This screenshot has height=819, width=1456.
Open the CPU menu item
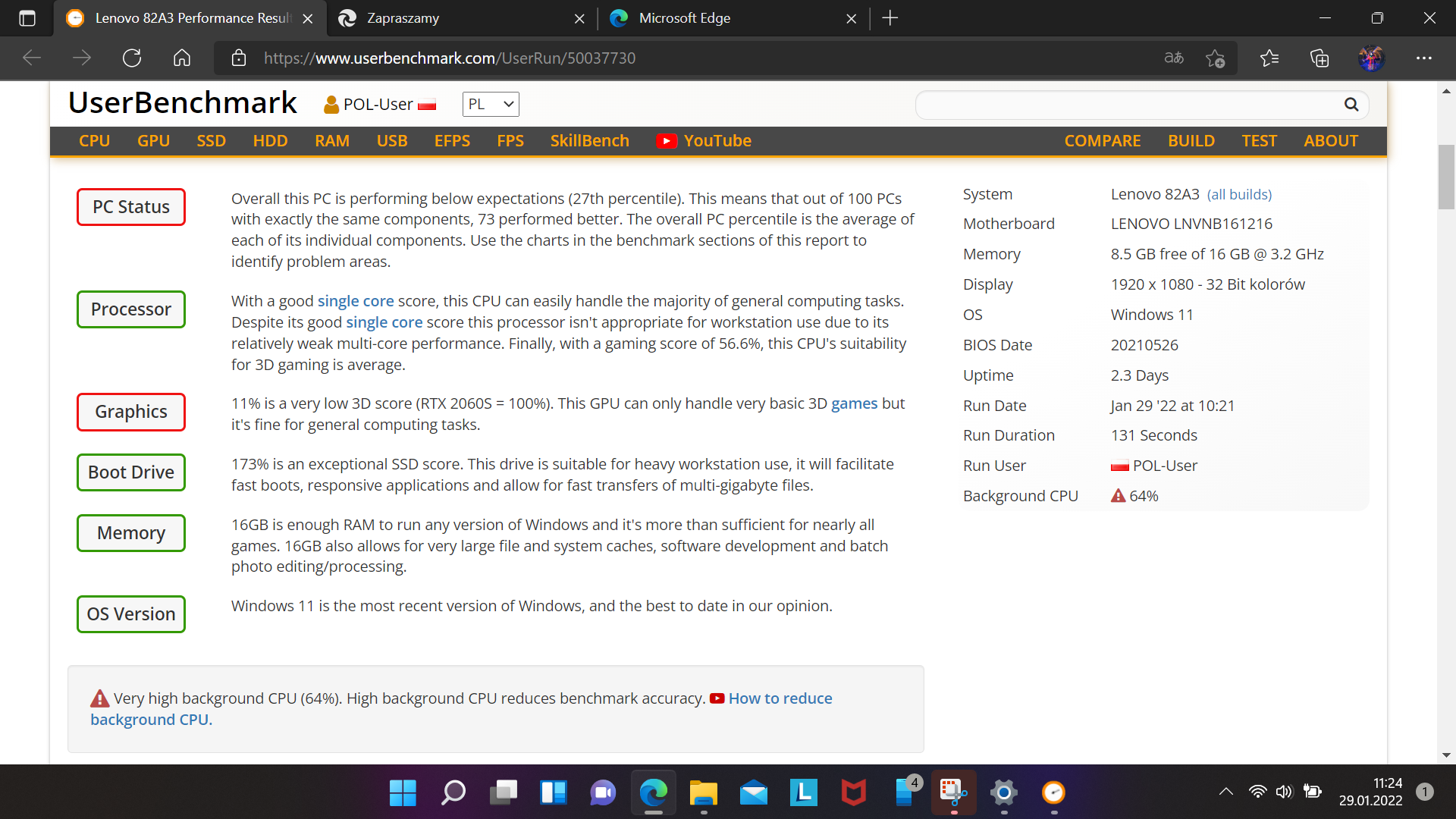tap(95, 141)
